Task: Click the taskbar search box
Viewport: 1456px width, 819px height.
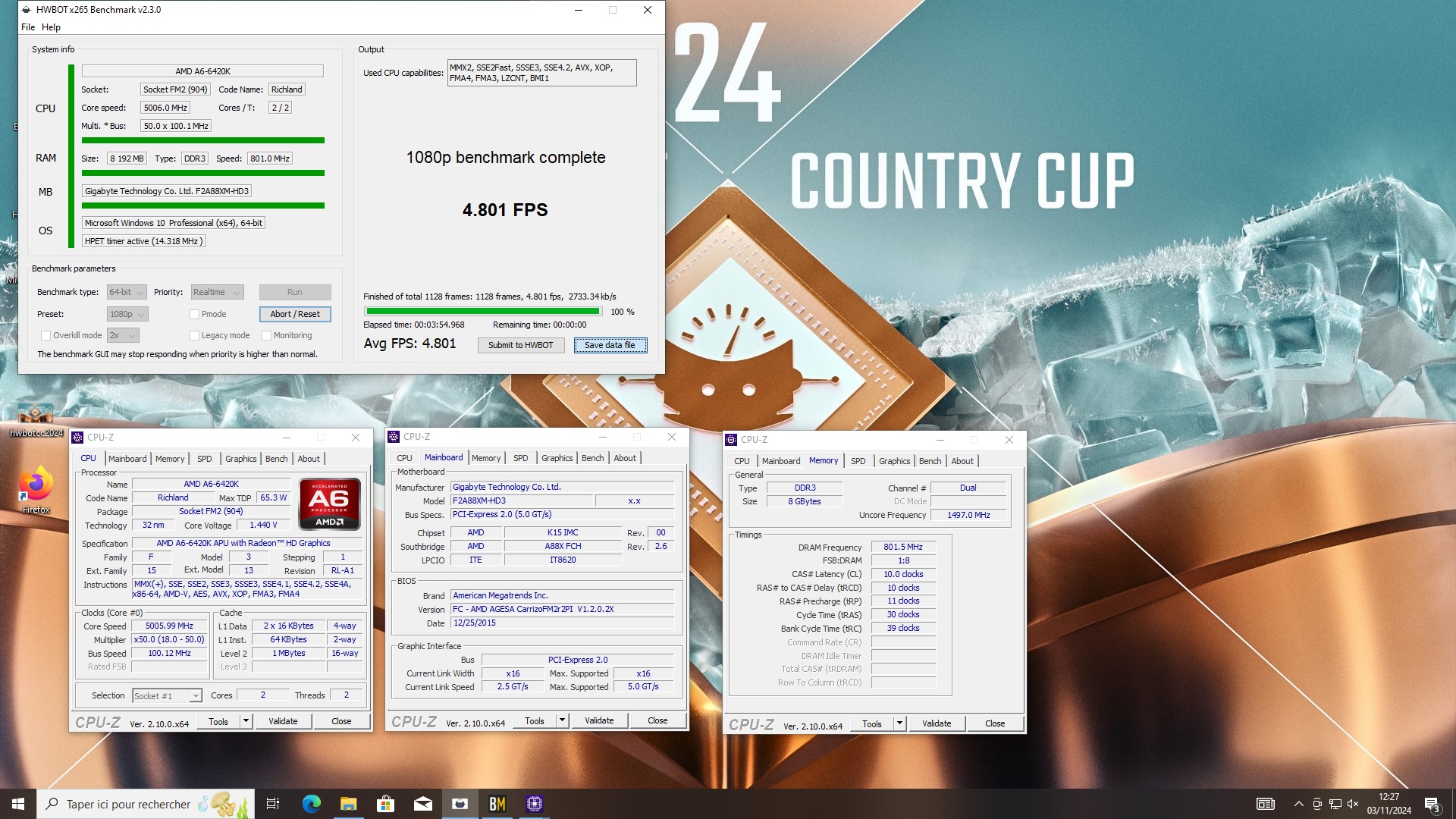Action: click(x=146, y=804)
